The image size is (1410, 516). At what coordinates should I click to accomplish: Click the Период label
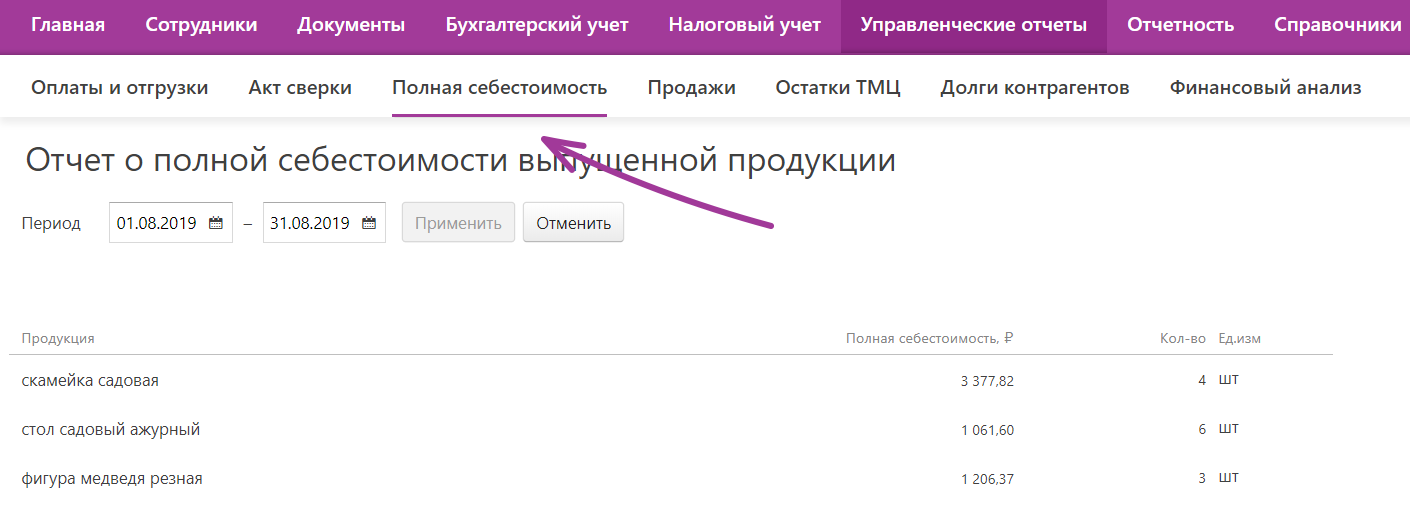point(51,223)
